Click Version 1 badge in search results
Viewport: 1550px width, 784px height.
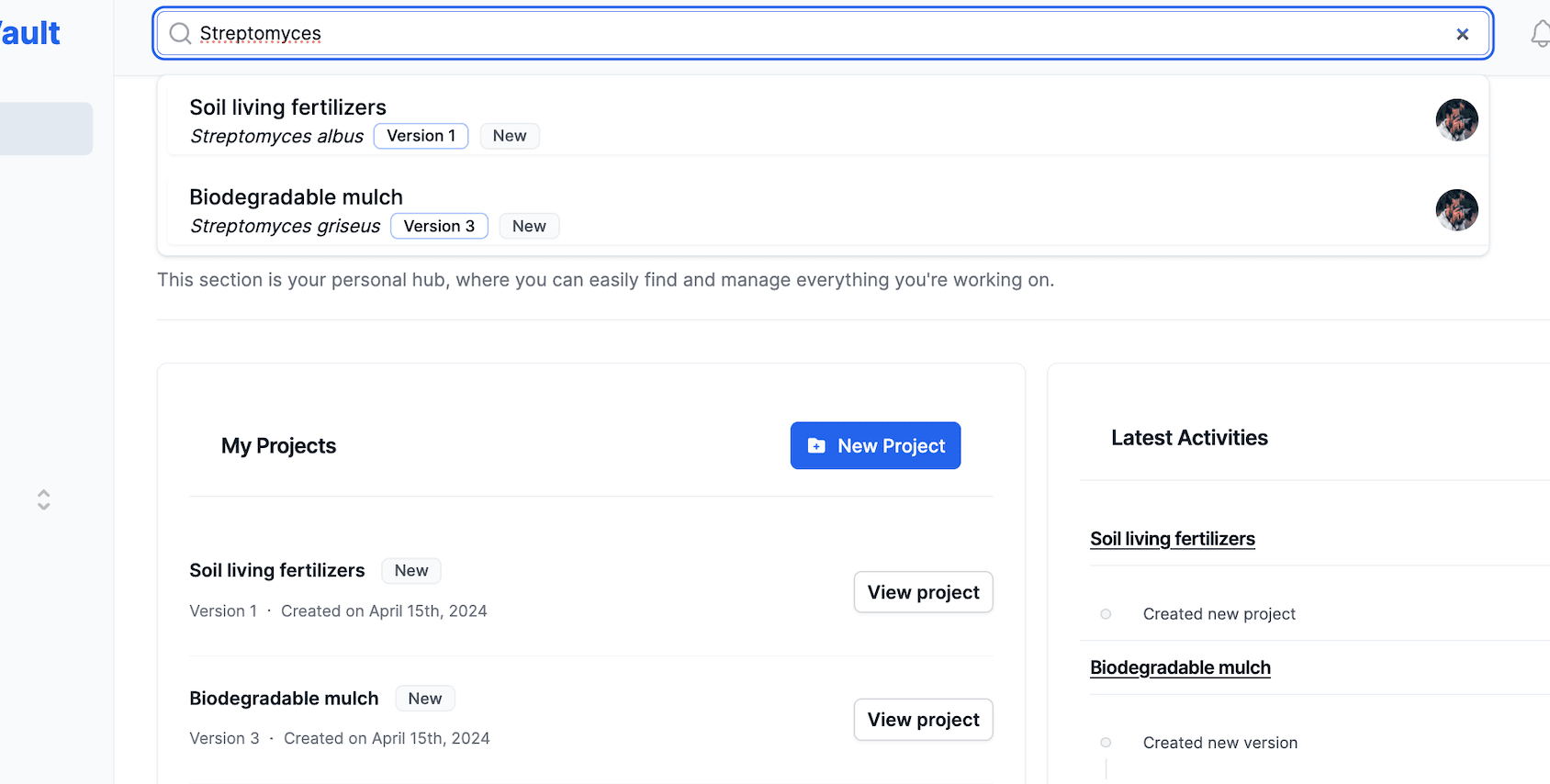tap(421, 136)
